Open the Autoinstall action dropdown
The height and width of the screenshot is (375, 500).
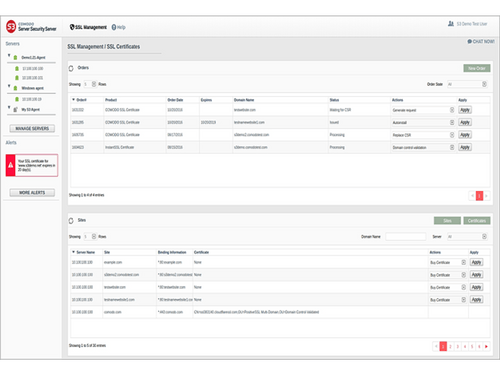[x=423, y=123]
